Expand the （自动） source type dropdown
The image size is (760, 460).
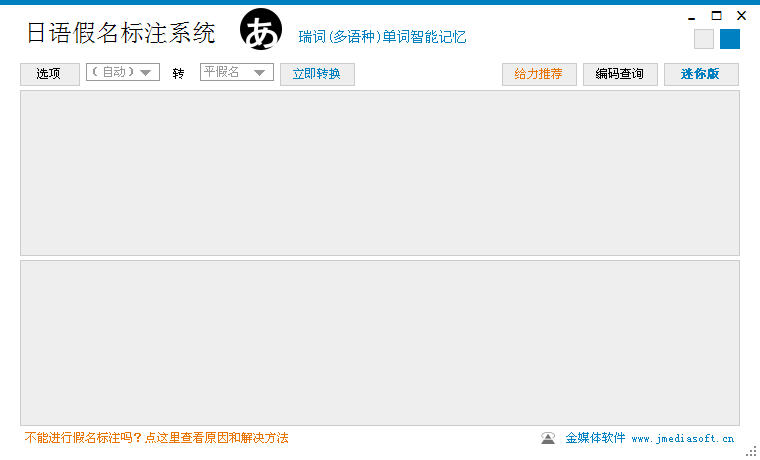click(123, 72)
